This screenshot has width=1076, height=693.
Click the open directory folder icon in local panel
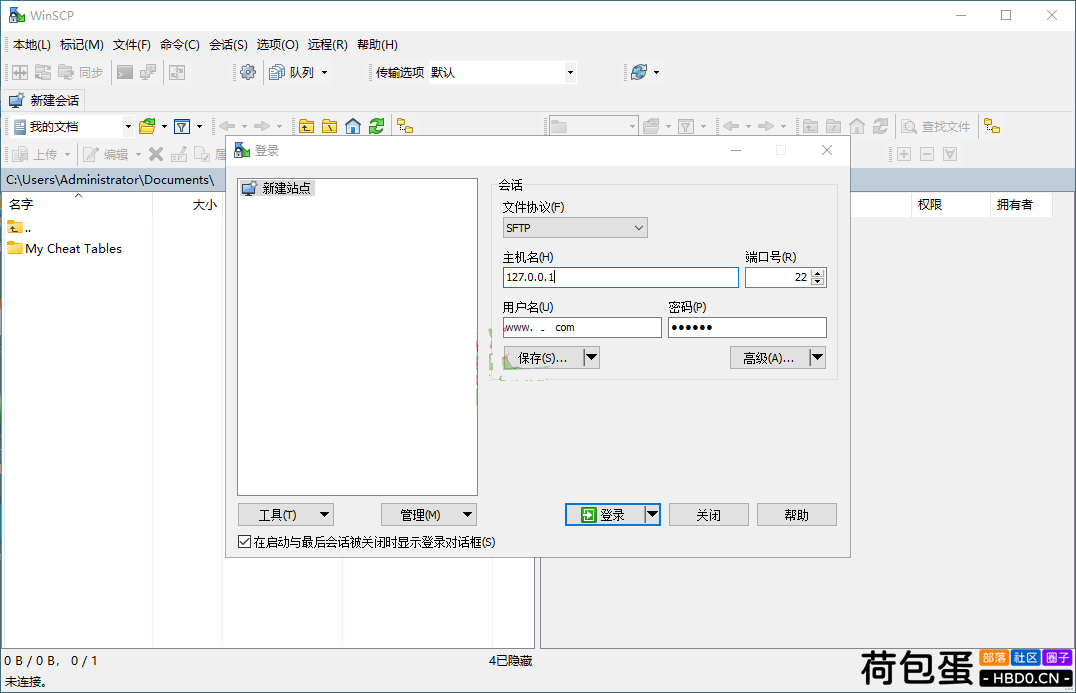(147, 126)
